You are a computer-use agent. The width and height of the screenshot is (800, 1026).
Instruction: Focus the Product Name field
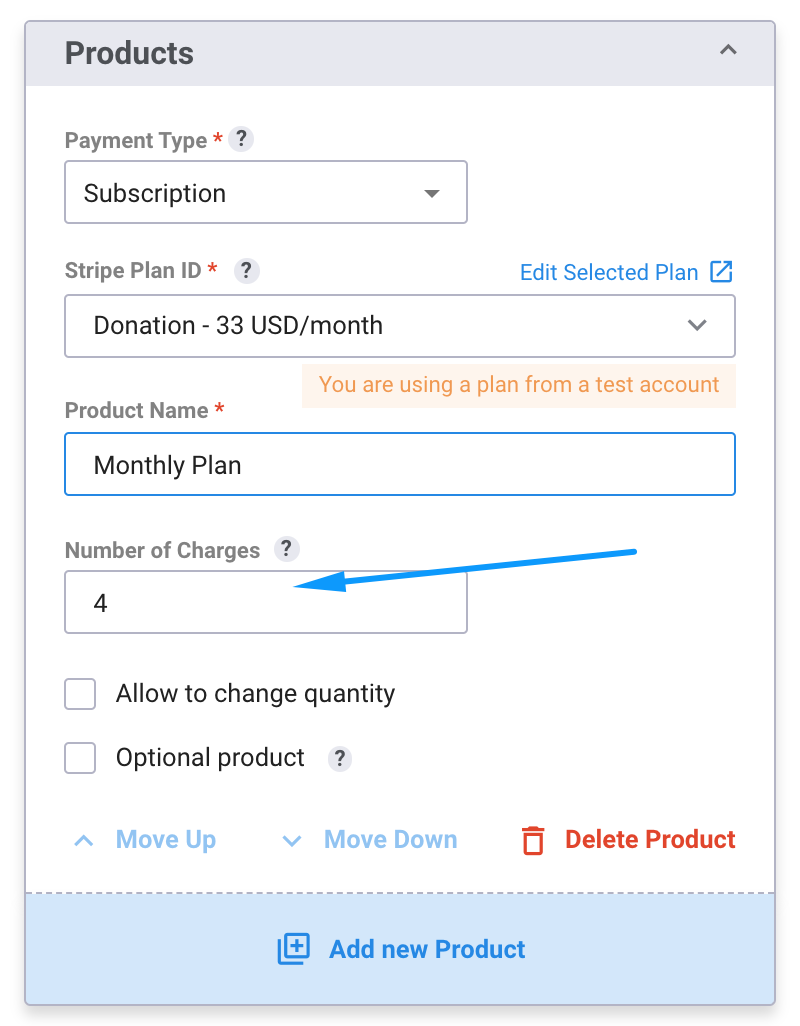pos(400,464)
